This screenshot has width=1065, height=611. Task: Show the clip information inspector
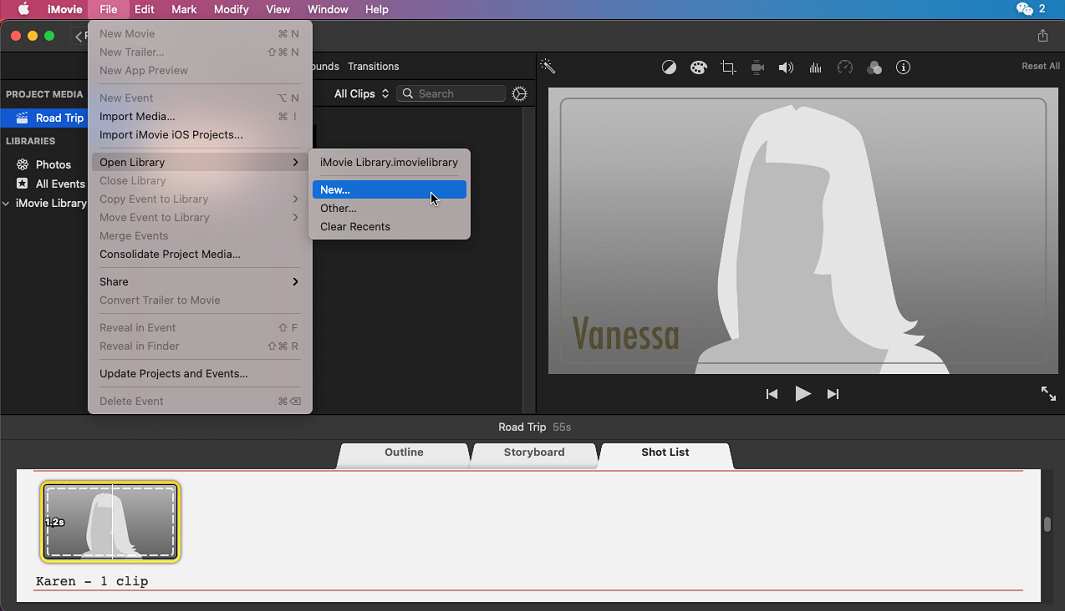point(903,67)
